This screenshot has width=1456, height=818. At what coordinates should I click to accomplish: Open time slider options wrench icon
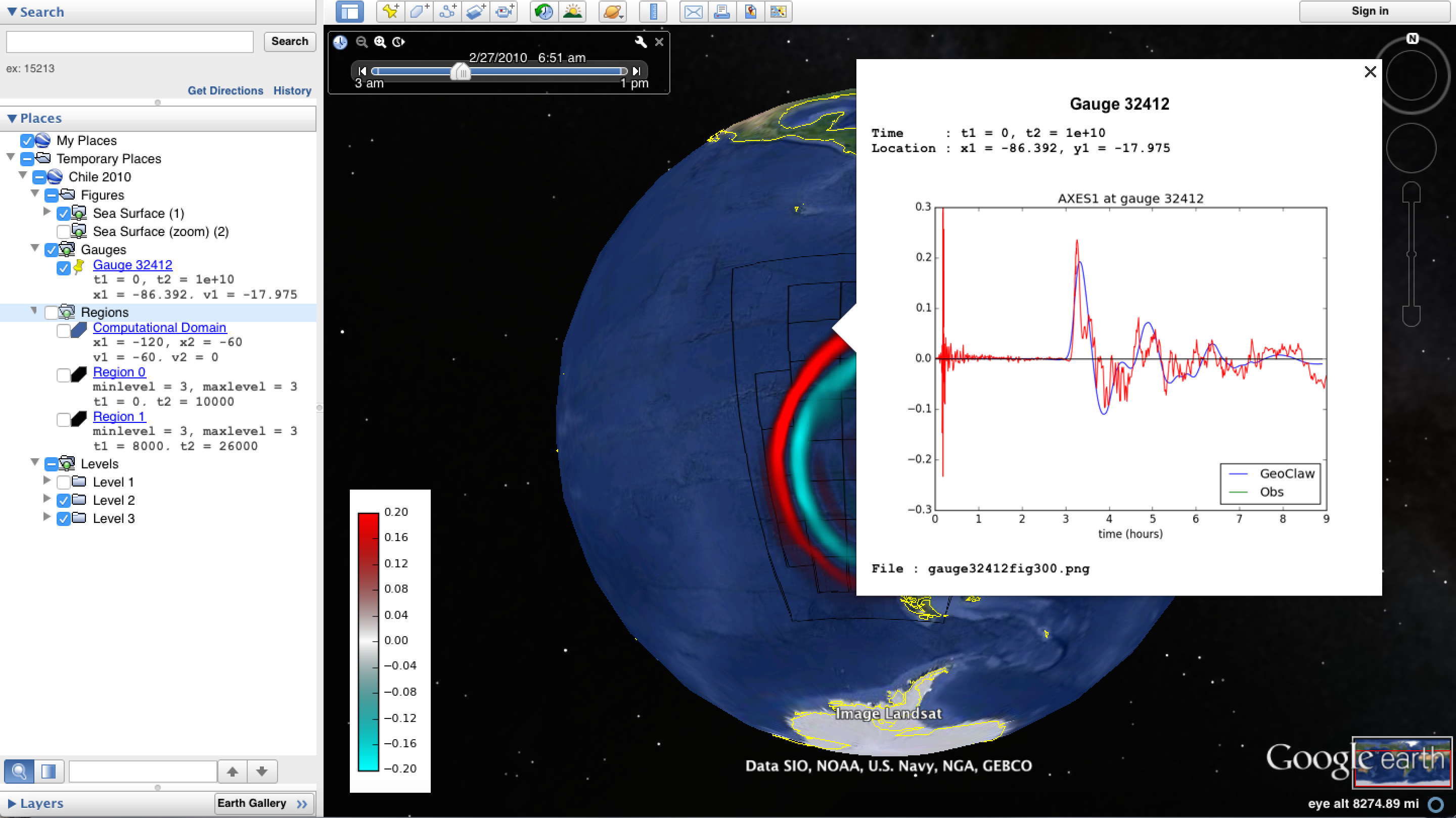[641, 42]
